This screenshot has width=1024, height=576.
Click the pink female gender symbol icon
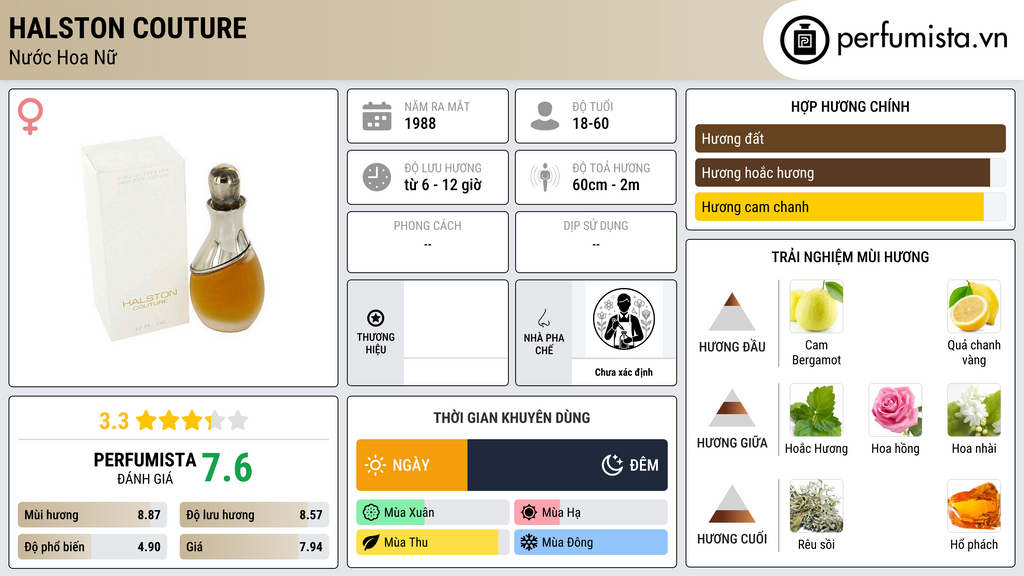pyautogui.click(x=30, y=116)
